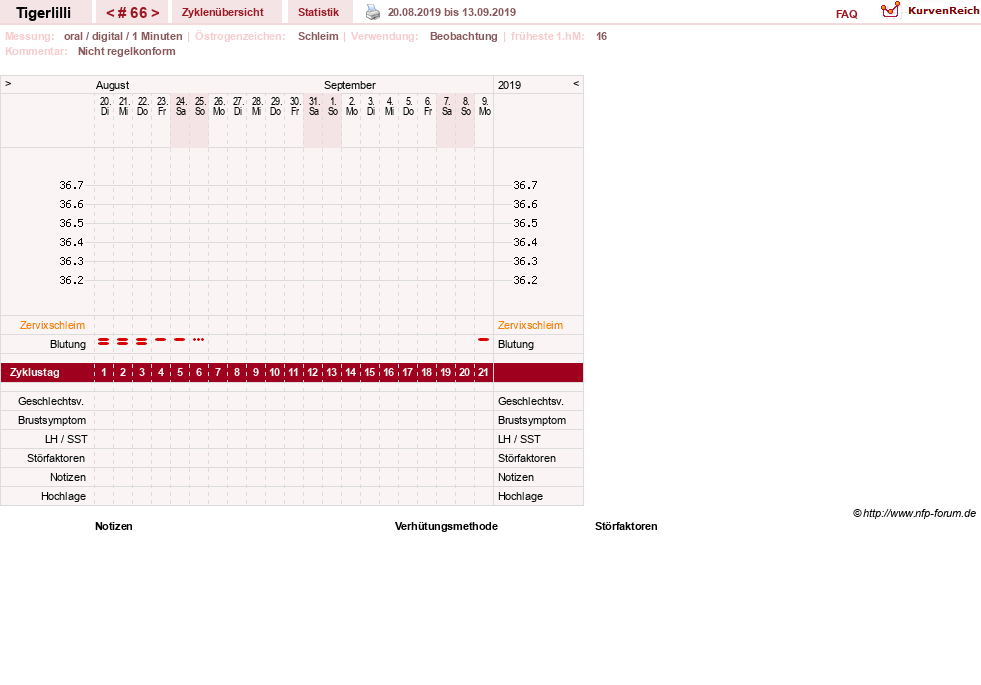
Task: Click bleeding mark on cycle day 21
Action: pyautogui.click(x=483, y=339)
